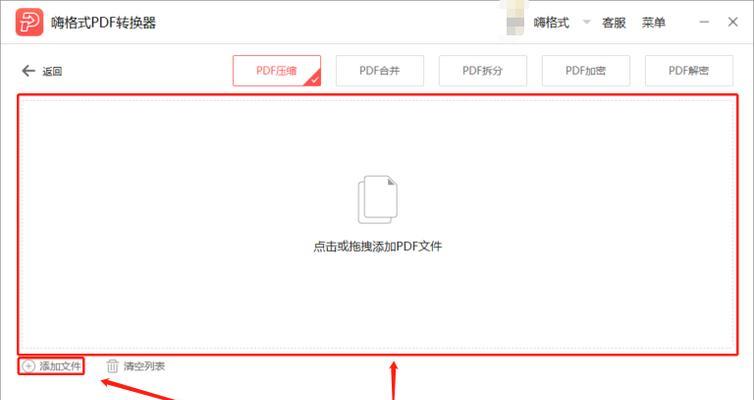The width and height of the screenshot is (754, 400).
Task: Switch to the PDF合并 tab
Action: coord(379,71)
